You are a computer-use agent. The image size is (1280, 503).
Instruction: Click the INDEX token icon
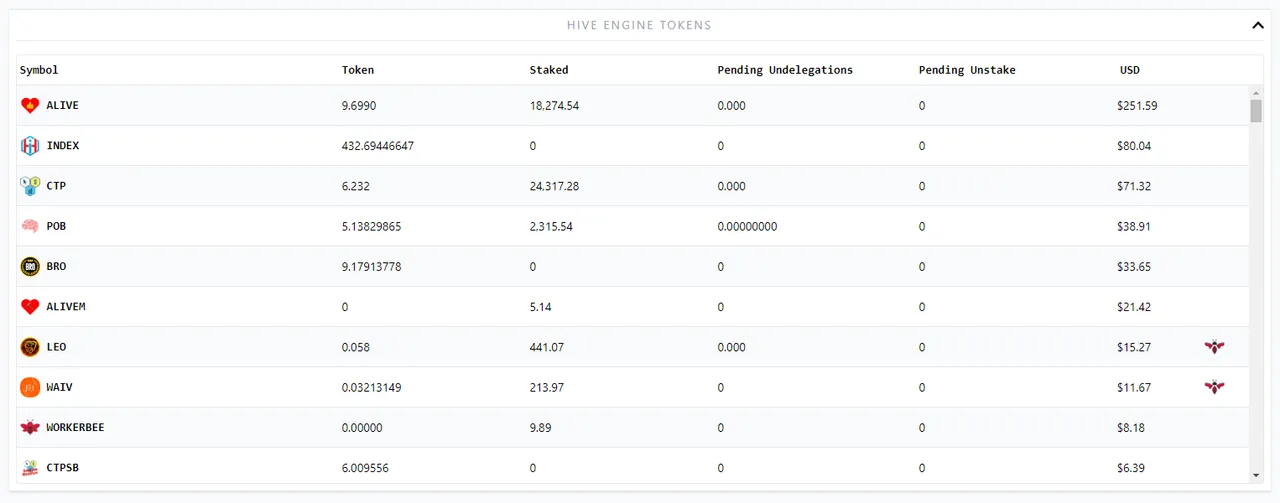point(30,146)
